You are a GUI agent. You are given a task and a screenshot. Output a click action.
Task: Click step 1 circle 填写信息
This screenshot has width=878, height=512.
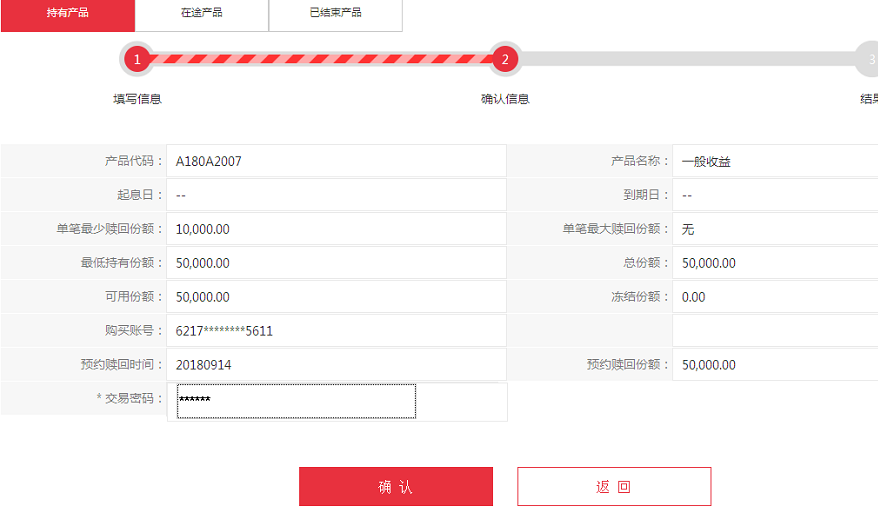(x=137, y=59)
